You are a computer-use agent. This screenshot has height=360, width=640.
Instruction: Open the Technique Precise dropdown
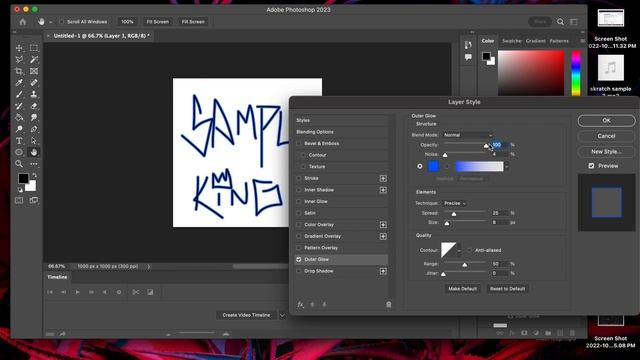click(x=454, y=203)
